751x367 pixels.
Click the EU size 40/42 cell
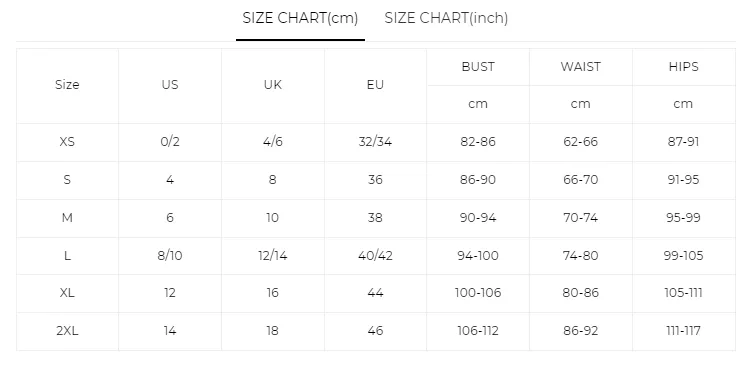pos(375,255)
